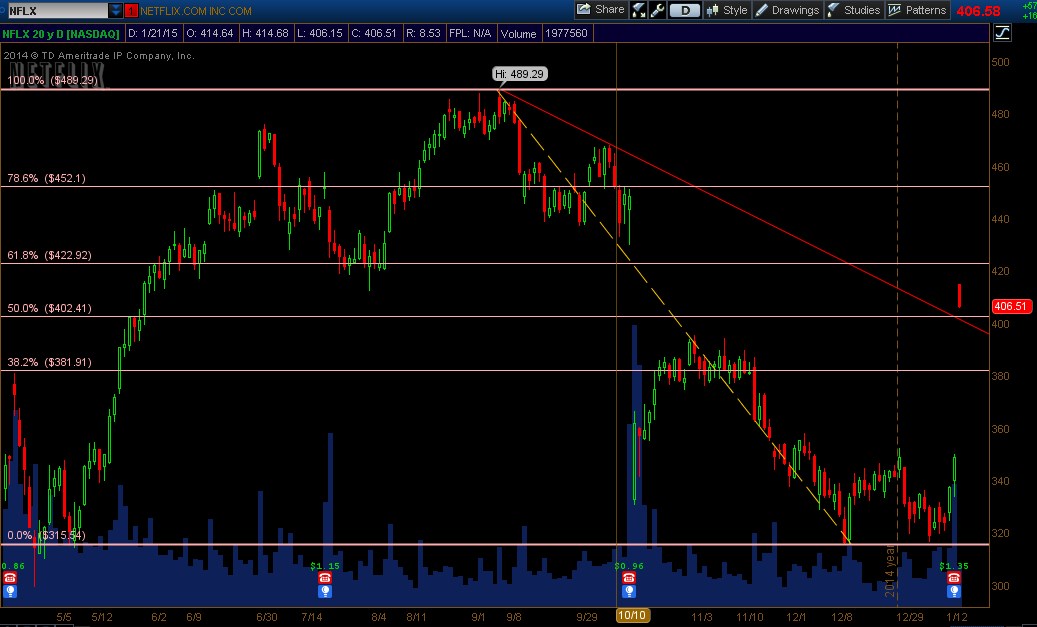Click the high value H: 414.68

[265, 33]
